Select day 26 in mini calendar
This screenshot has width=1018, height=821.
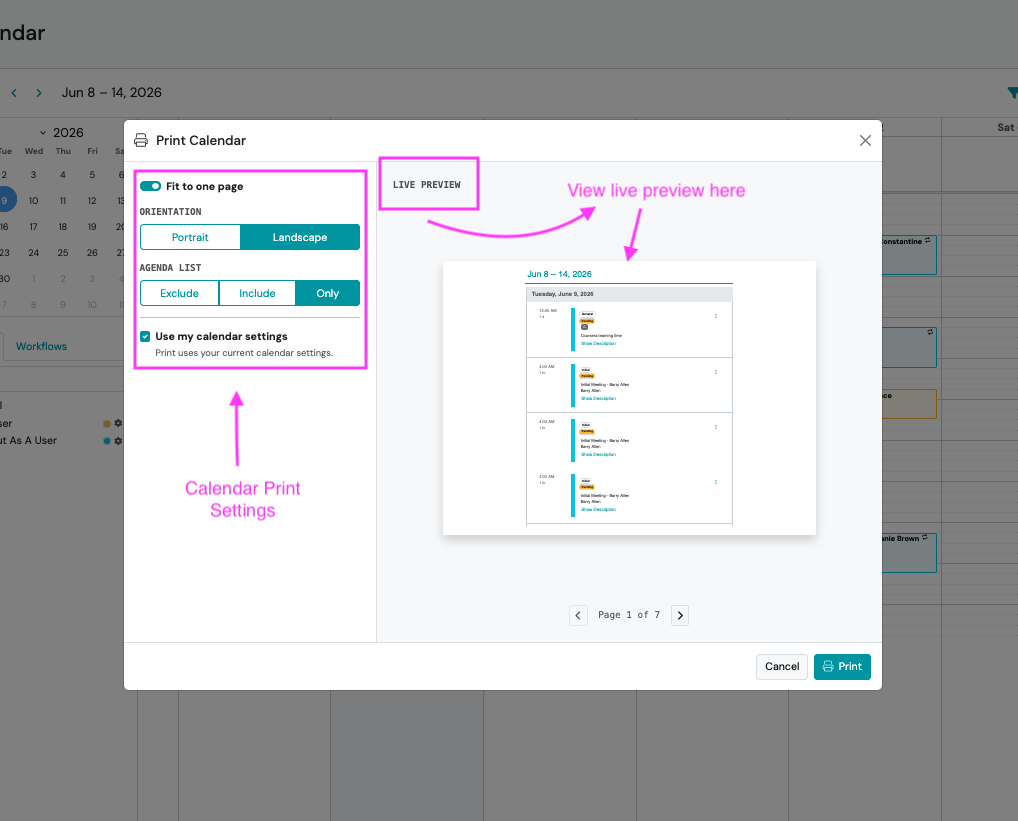92,252
